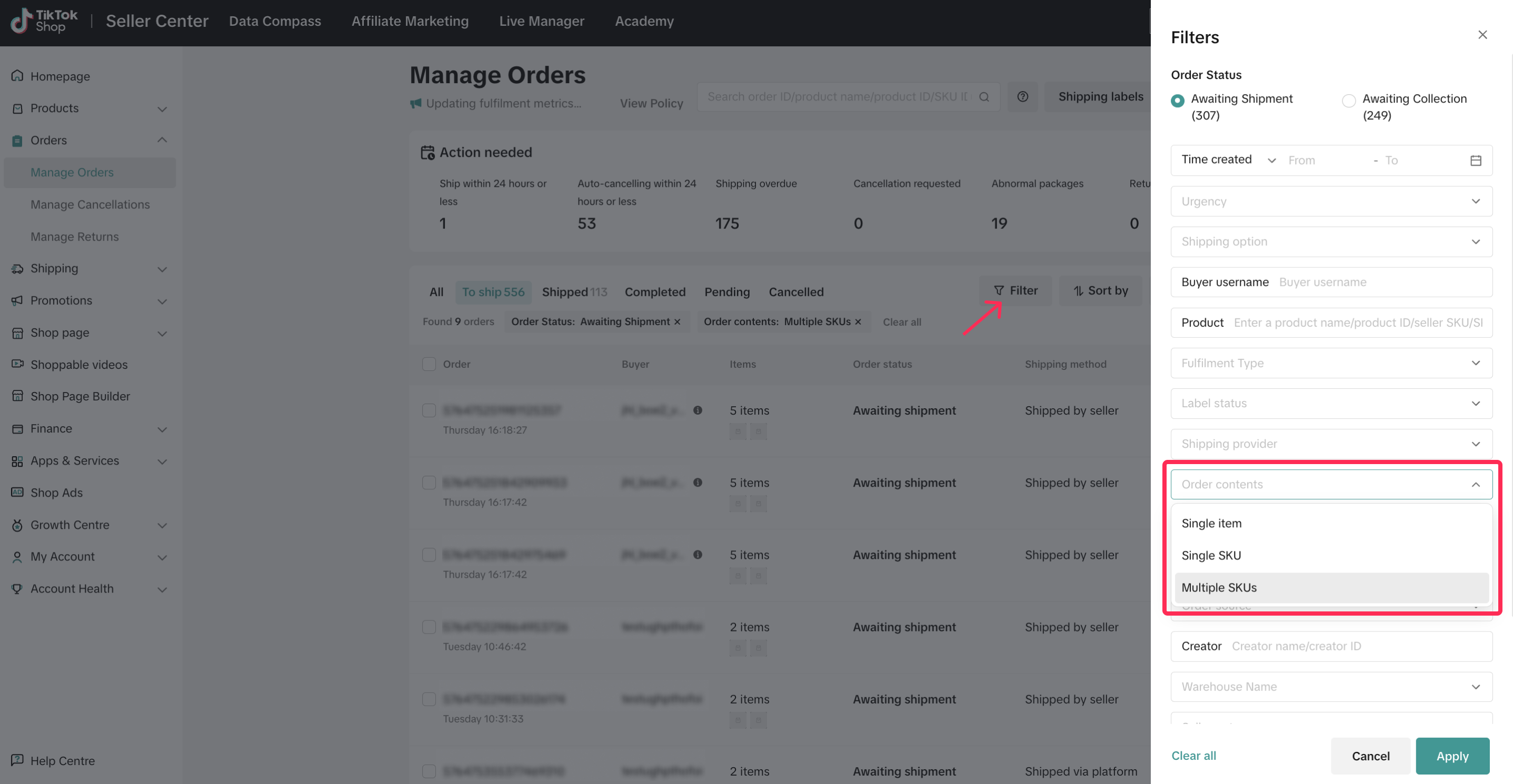
Task: Click the Buyer username input field
Action: click(1380, 282)
